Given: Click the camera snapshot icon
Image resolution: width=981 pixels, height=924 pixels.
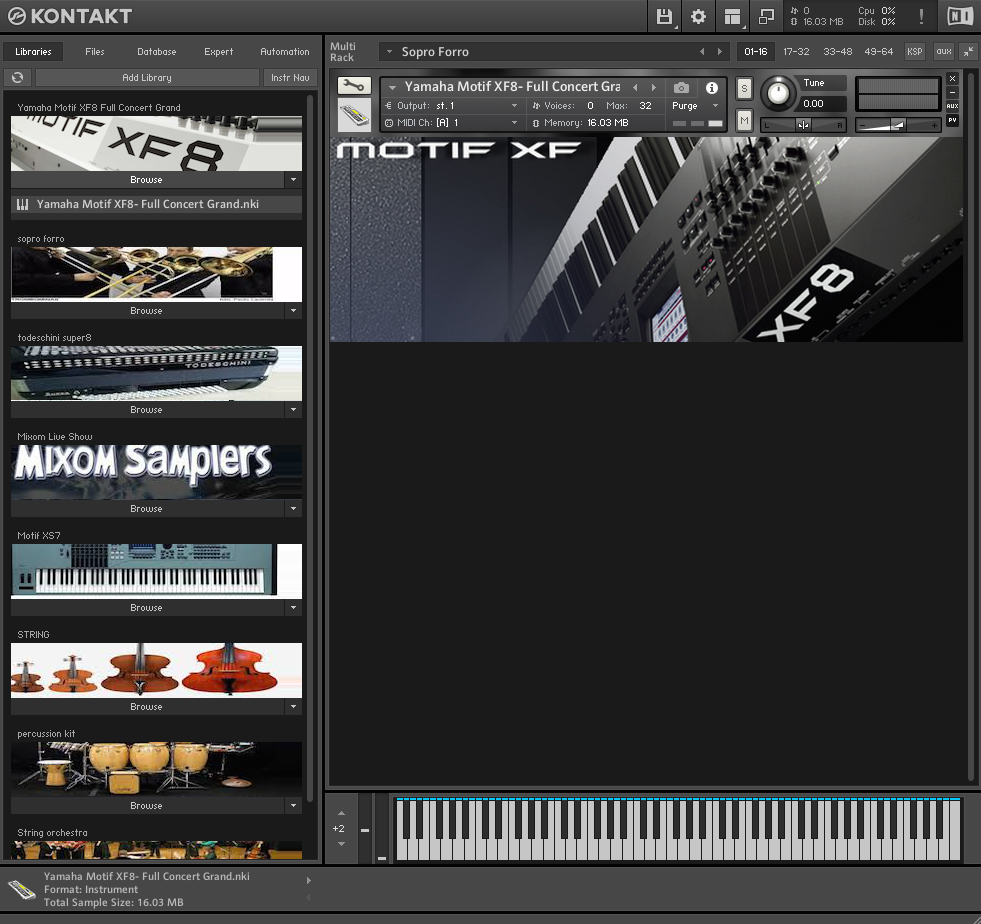Looking at the screenshot, I should coord(681,88).
